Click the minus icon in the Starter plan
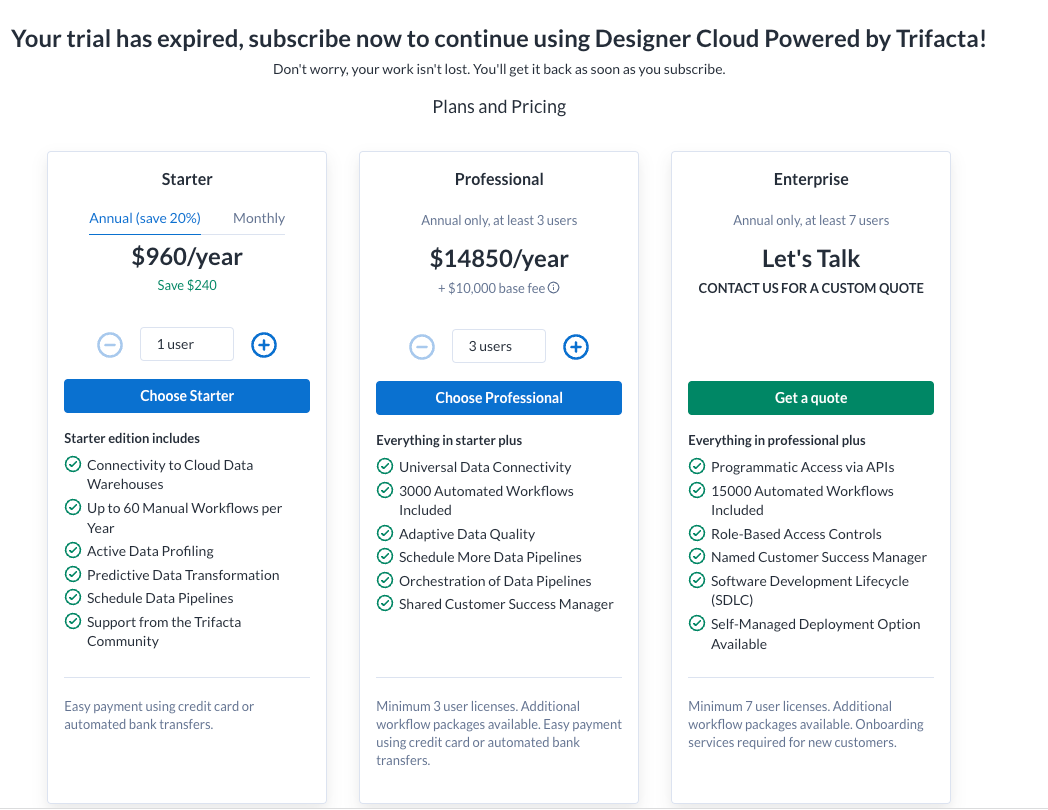The height and width of the screenshot is (810, 1048). (110, 345)
